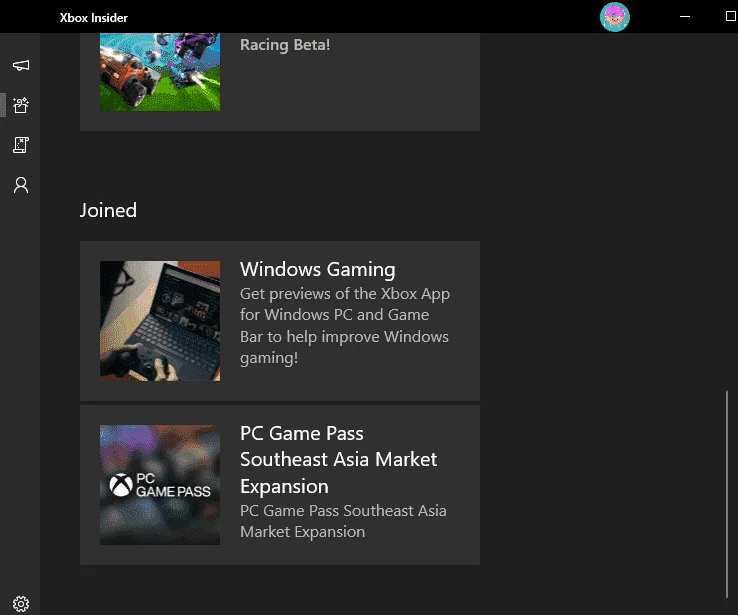The image size is (738, 615).
Task: Open the Profile person icon in sidebar
Action: pos(21,185)
